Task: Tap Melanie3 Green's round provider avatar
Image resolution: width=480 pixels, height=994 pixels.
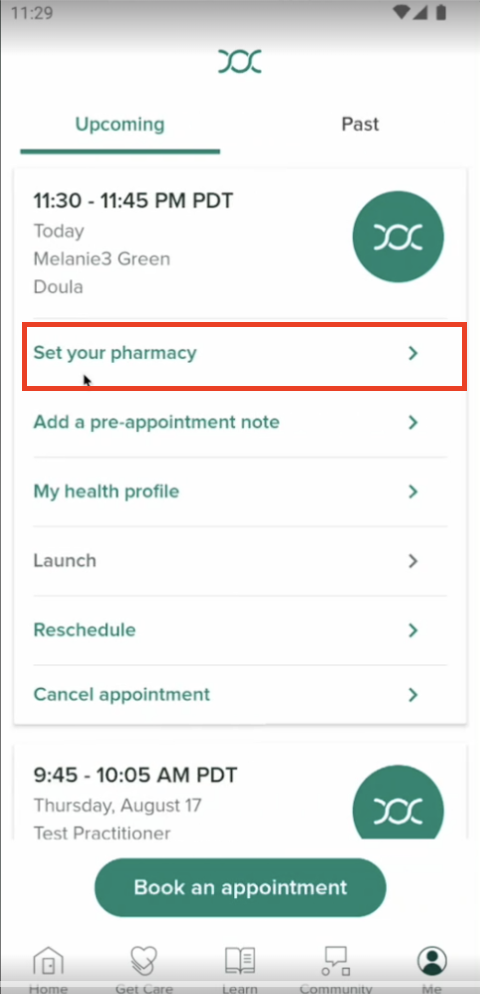Action: pyautogui.click(x=398, y=236)
